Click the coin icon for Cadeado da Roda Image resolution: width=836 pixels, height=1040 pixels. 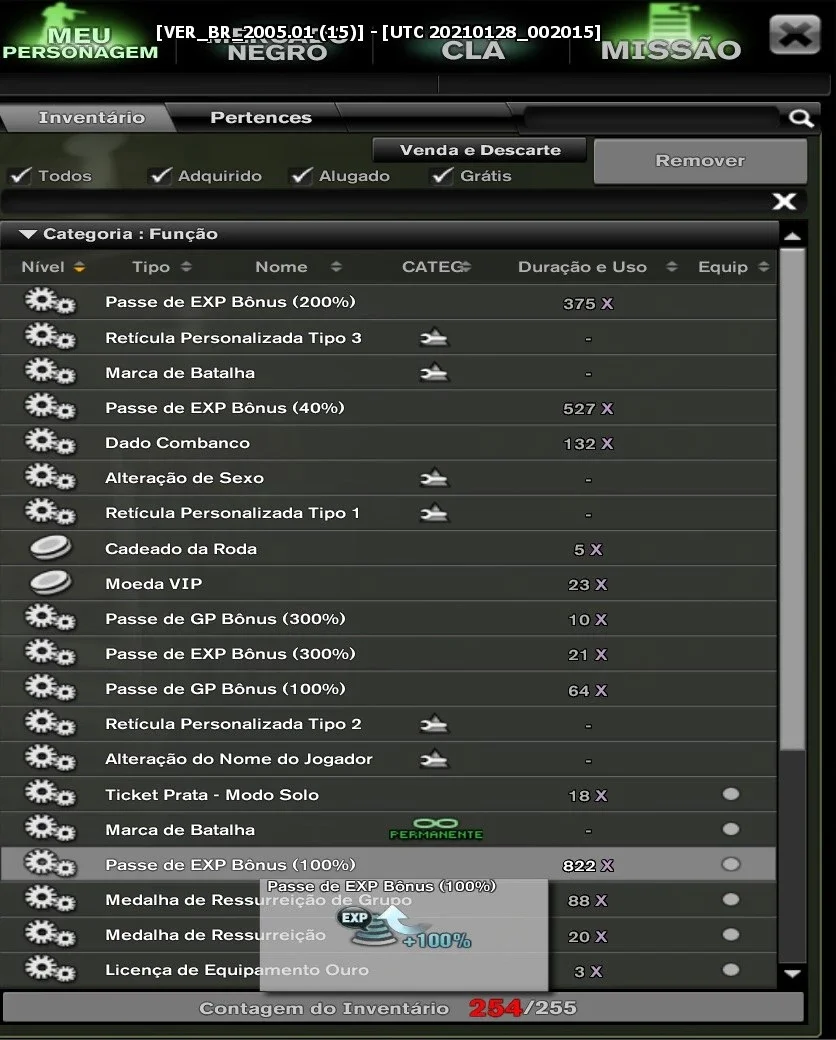pos(50,548)
